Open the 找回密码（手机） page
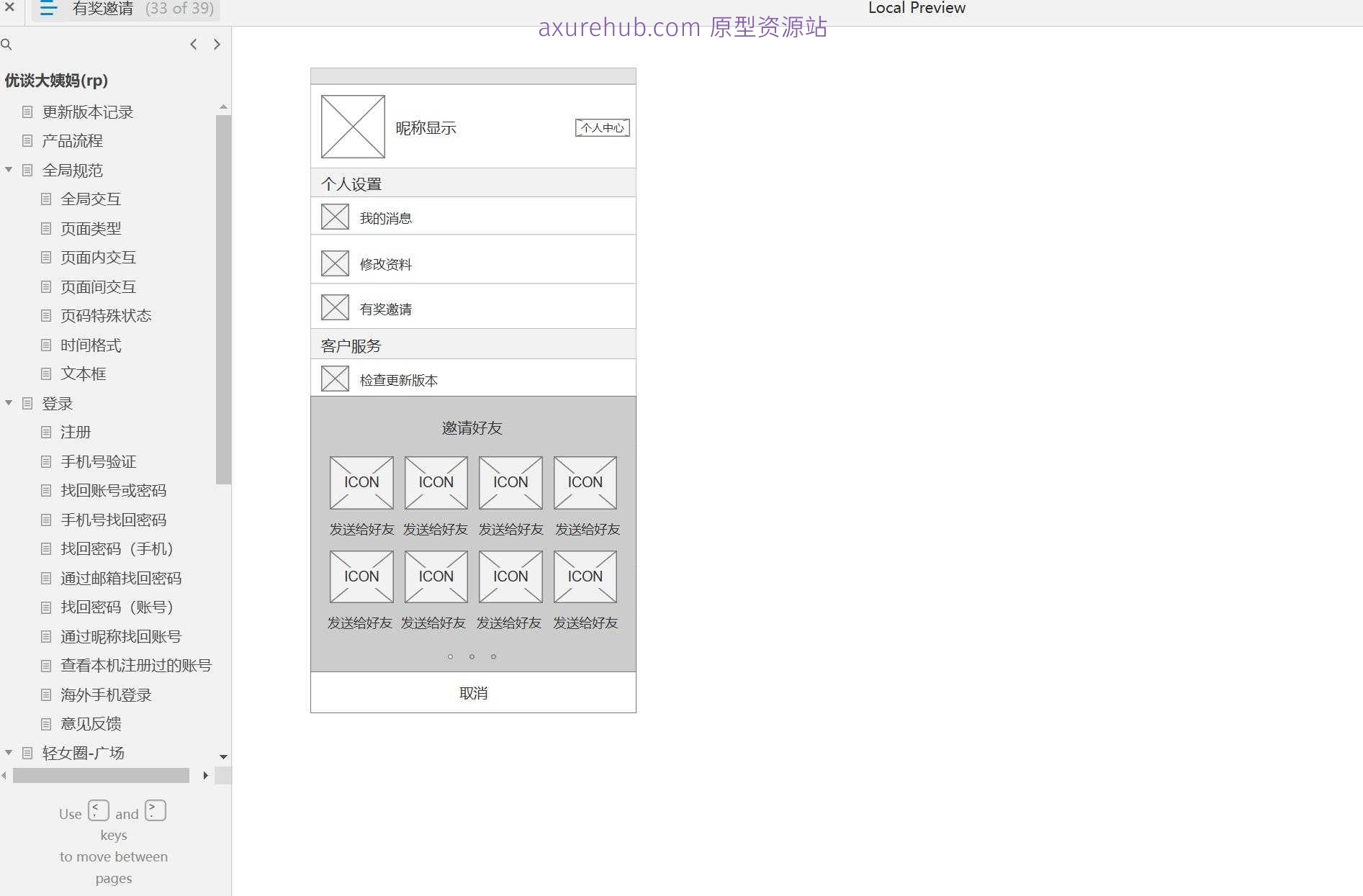1363x896 pixels. [x=117, y=549]
